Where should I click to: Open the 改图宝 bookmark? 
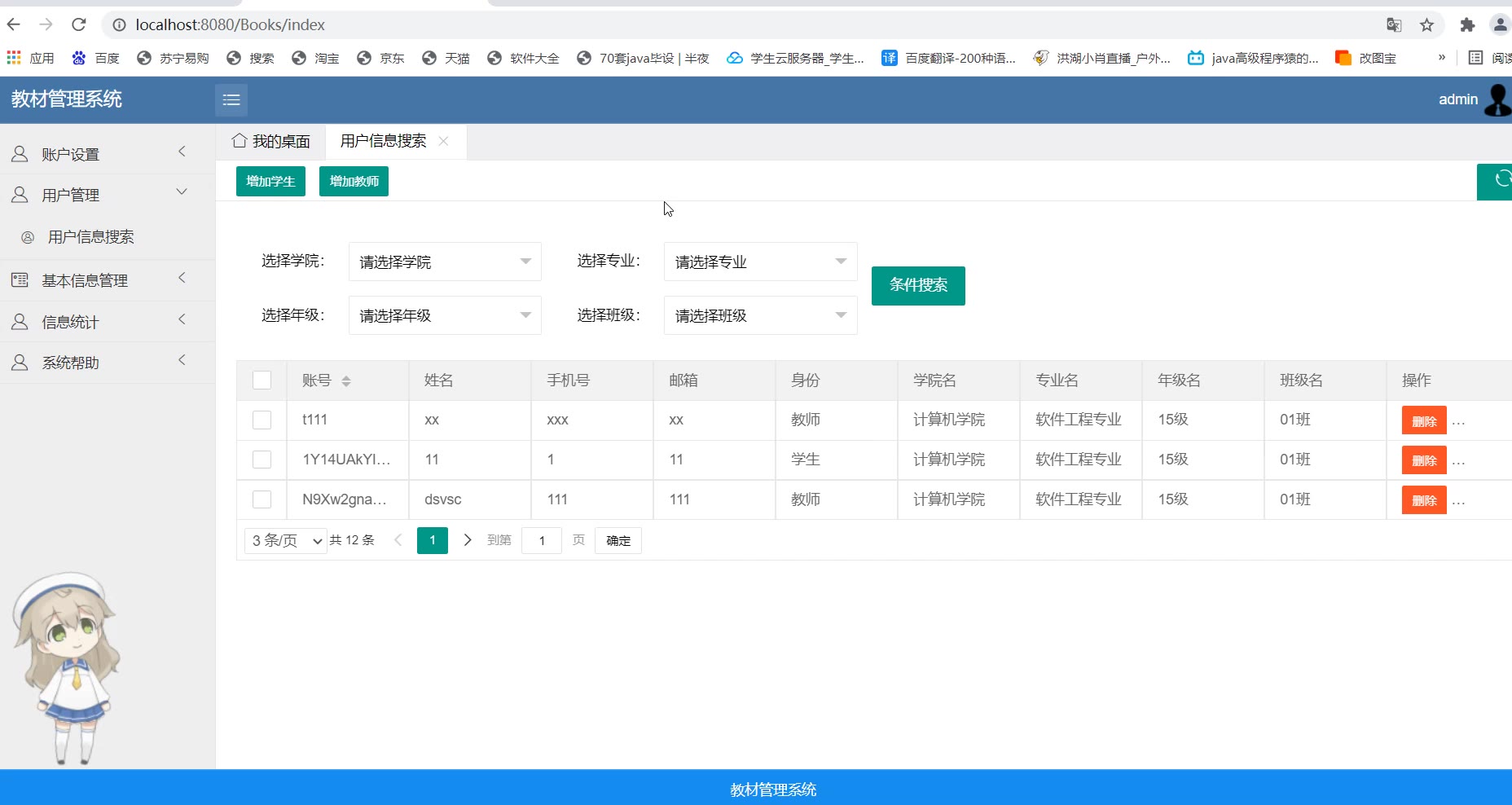[x=1366, y=58]
